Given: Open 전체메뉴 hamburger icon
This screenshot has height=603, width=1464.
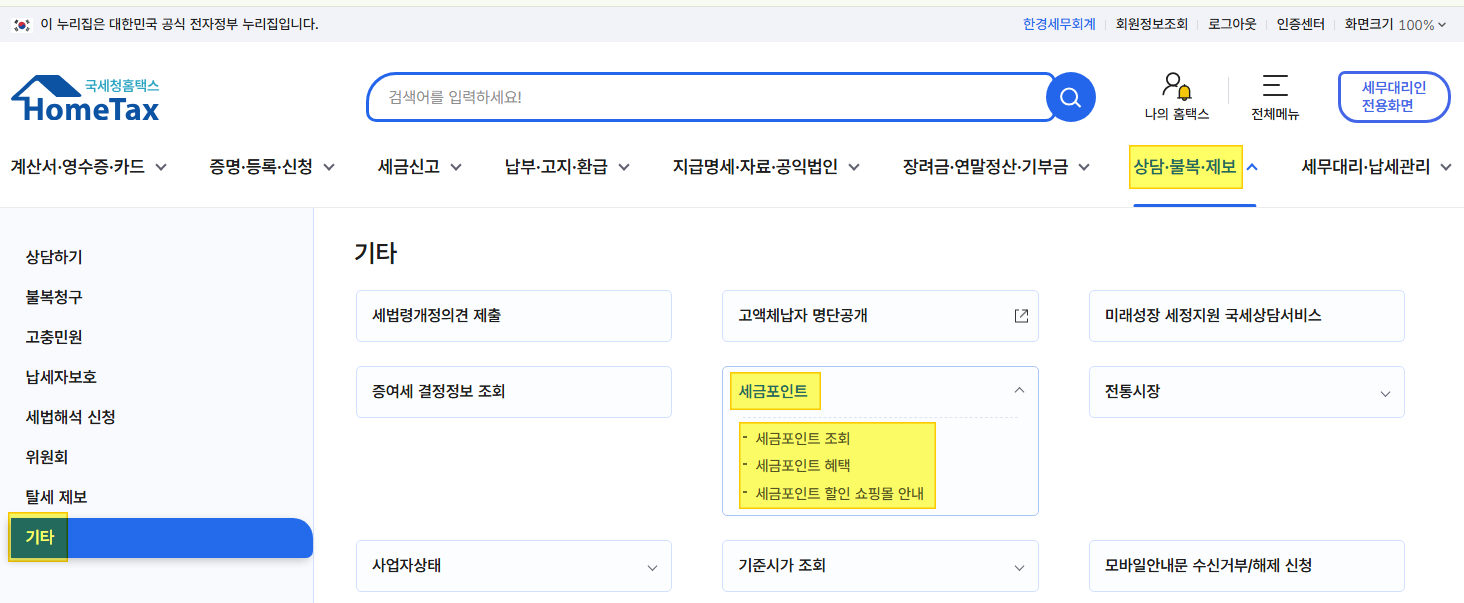Looking at the screenshot, I should (1275, 86).
